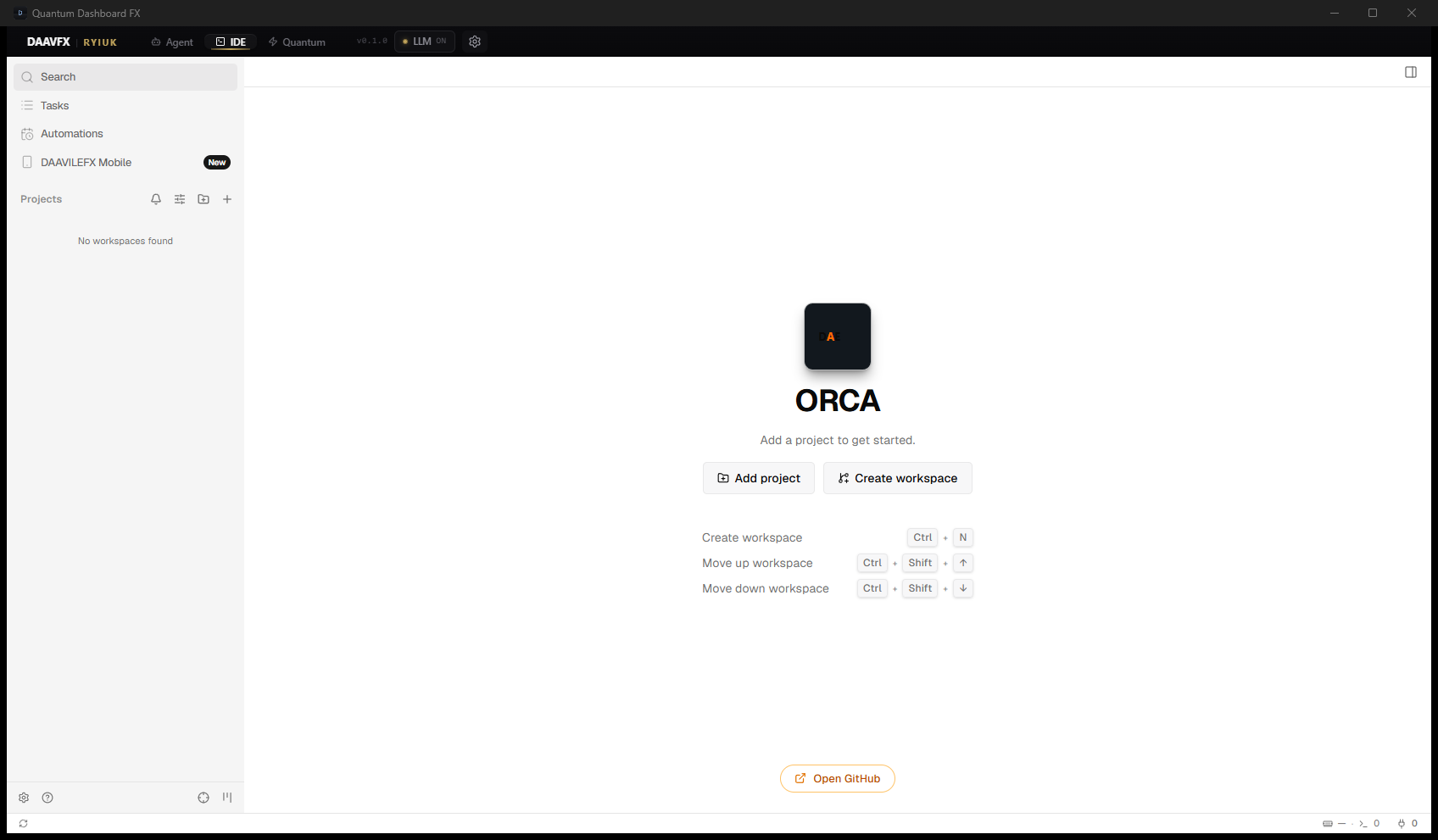
Task: Switch to the Agent tab
Action: click(x=172, y=42)
